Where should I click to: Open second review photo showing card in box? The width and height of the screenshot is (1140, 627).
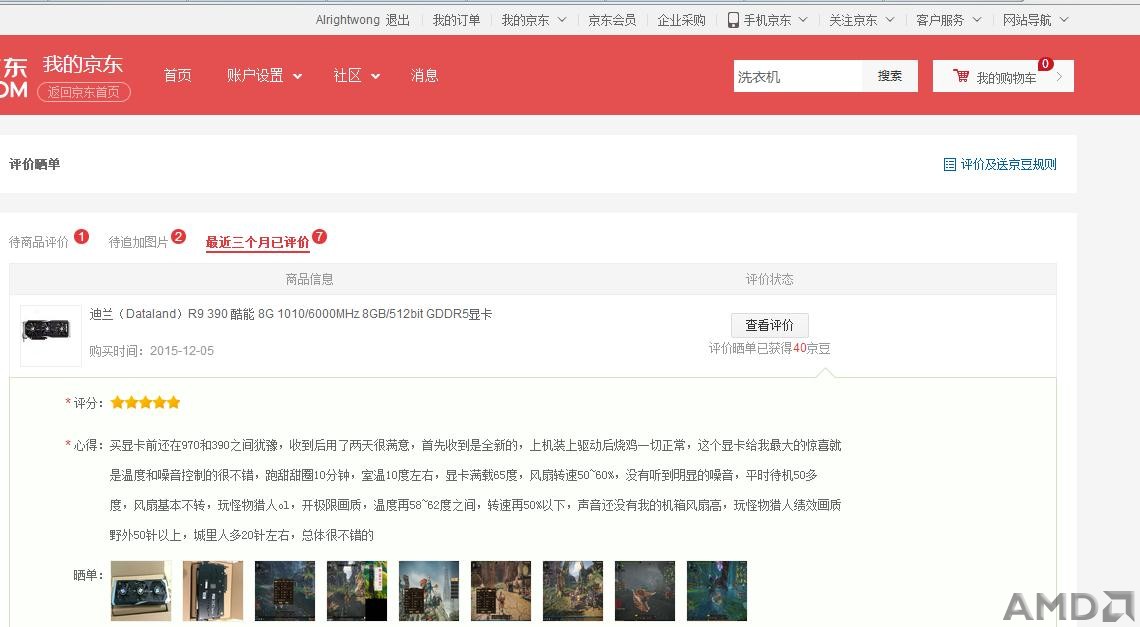212,591
